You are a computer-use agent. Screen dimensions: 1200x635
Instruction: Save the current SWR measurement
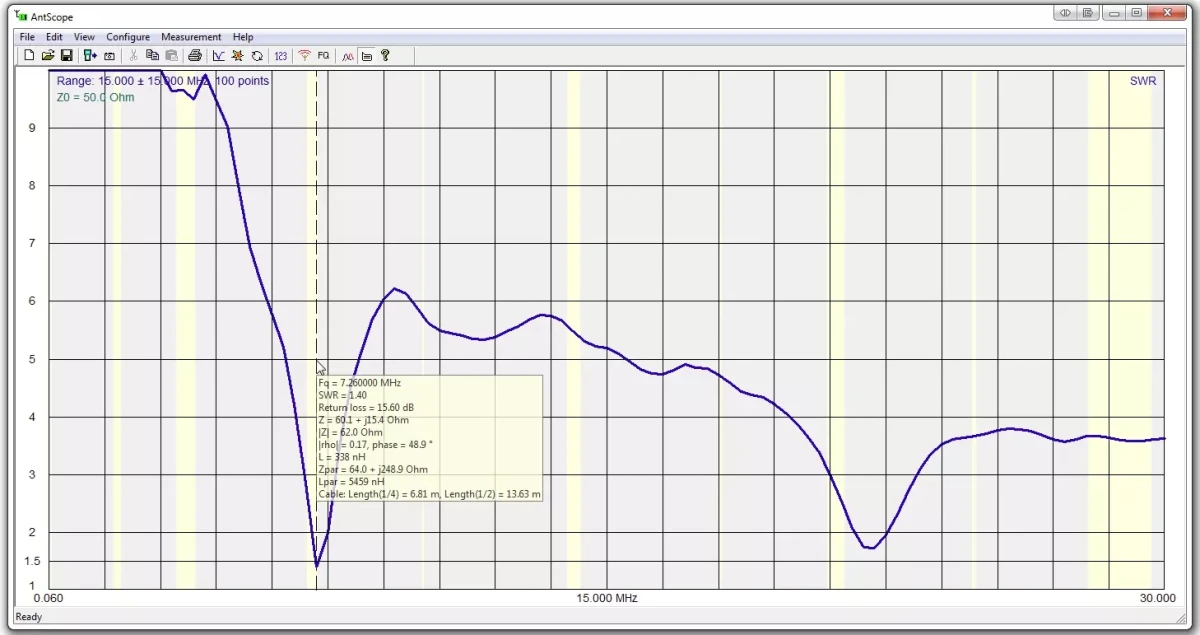(x=66, y=55)
